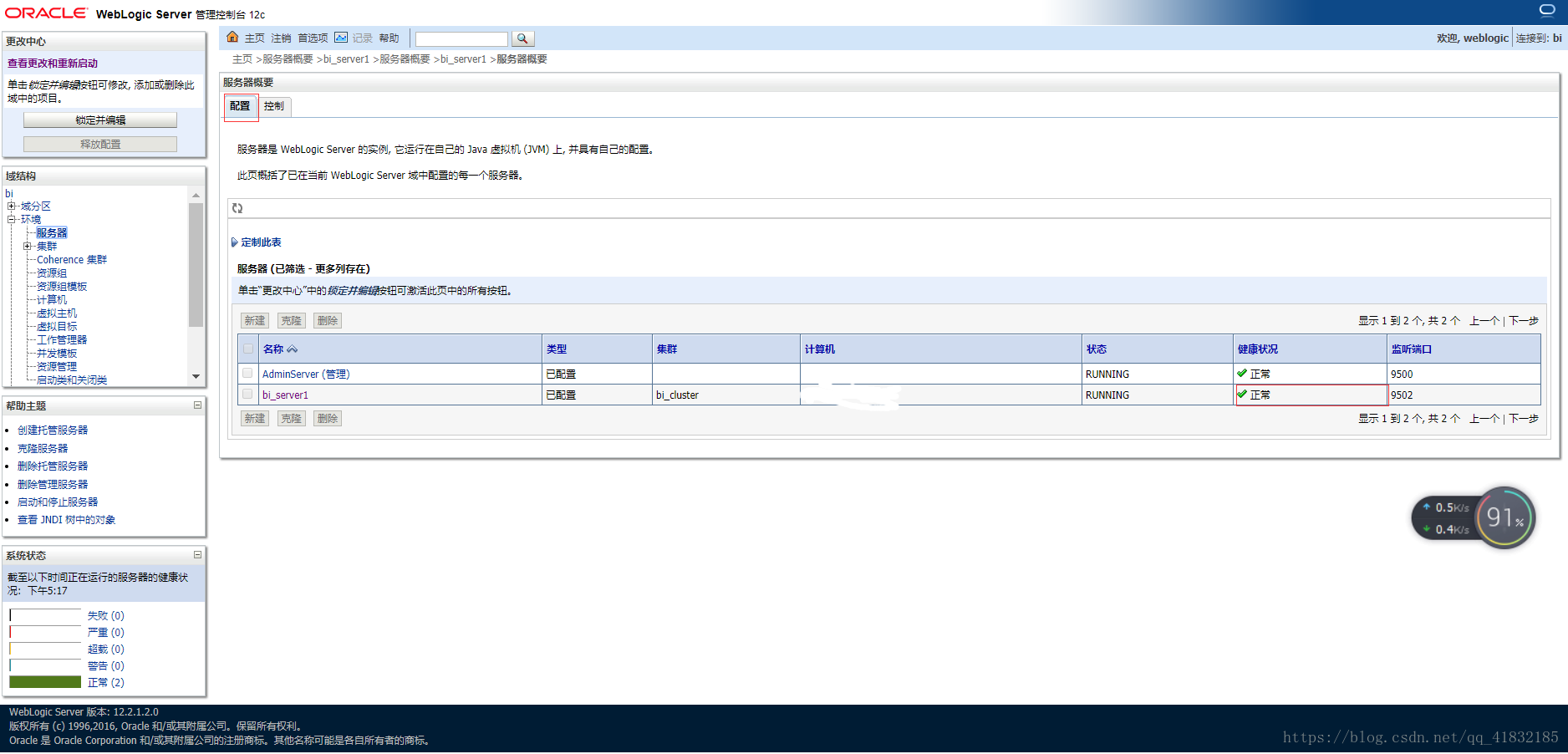Click the 正常 (2) status link

[x=106, y=683]
